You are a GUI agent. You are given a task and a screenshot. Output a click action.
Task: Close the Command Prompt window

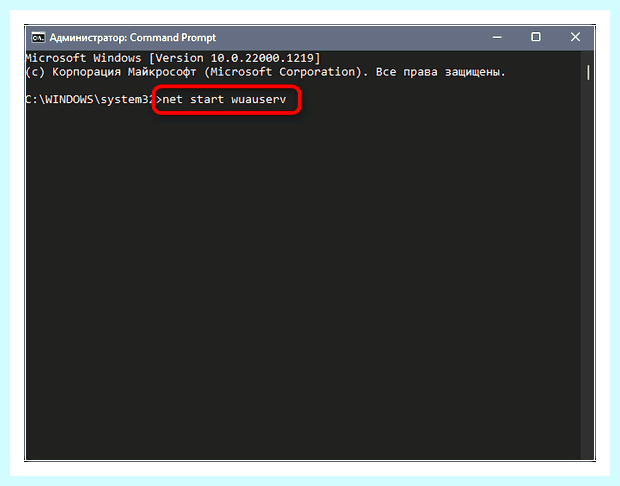(575, 37)
